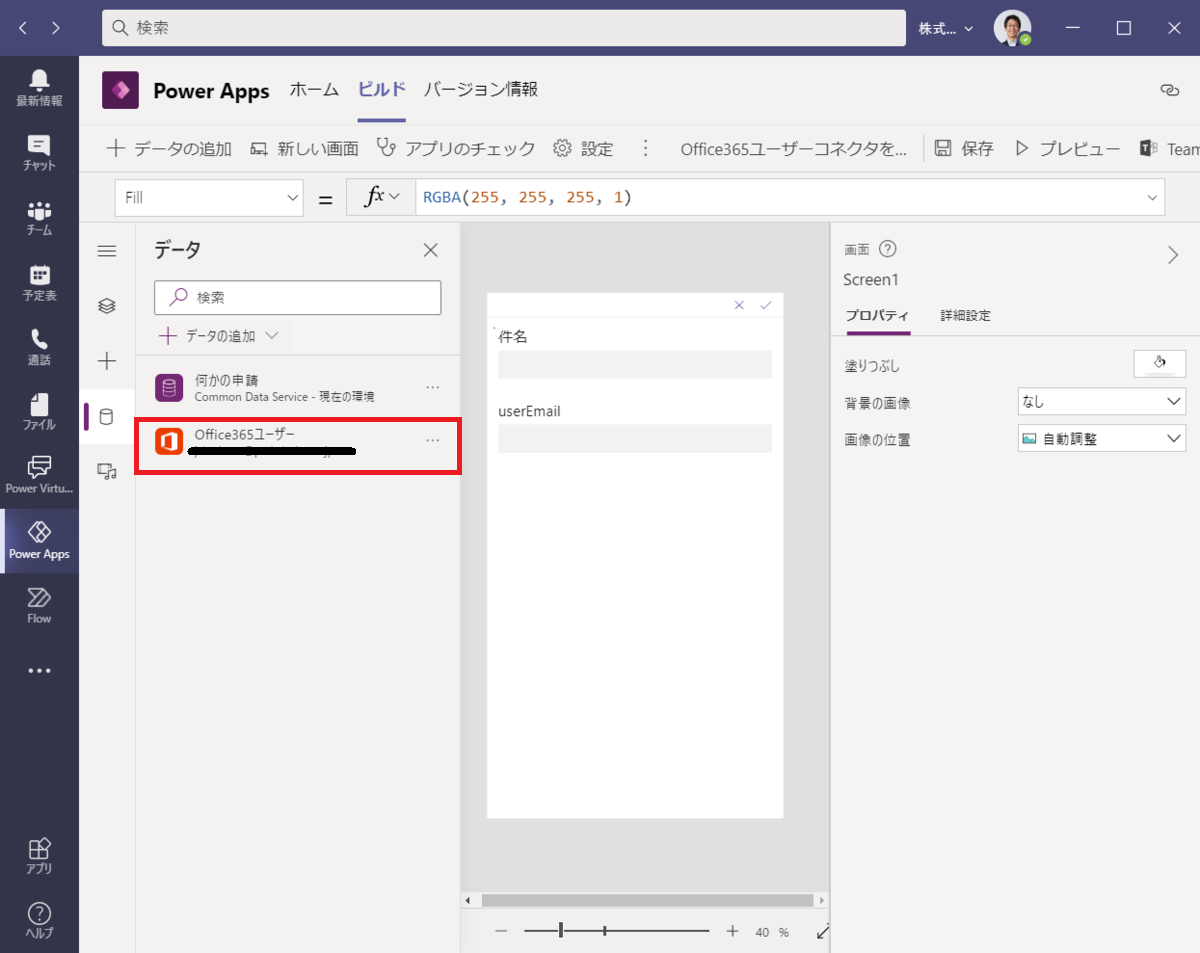This screenshot has width=1200, height=953.
Task: Click the zoom slider track
Action: 616,931
